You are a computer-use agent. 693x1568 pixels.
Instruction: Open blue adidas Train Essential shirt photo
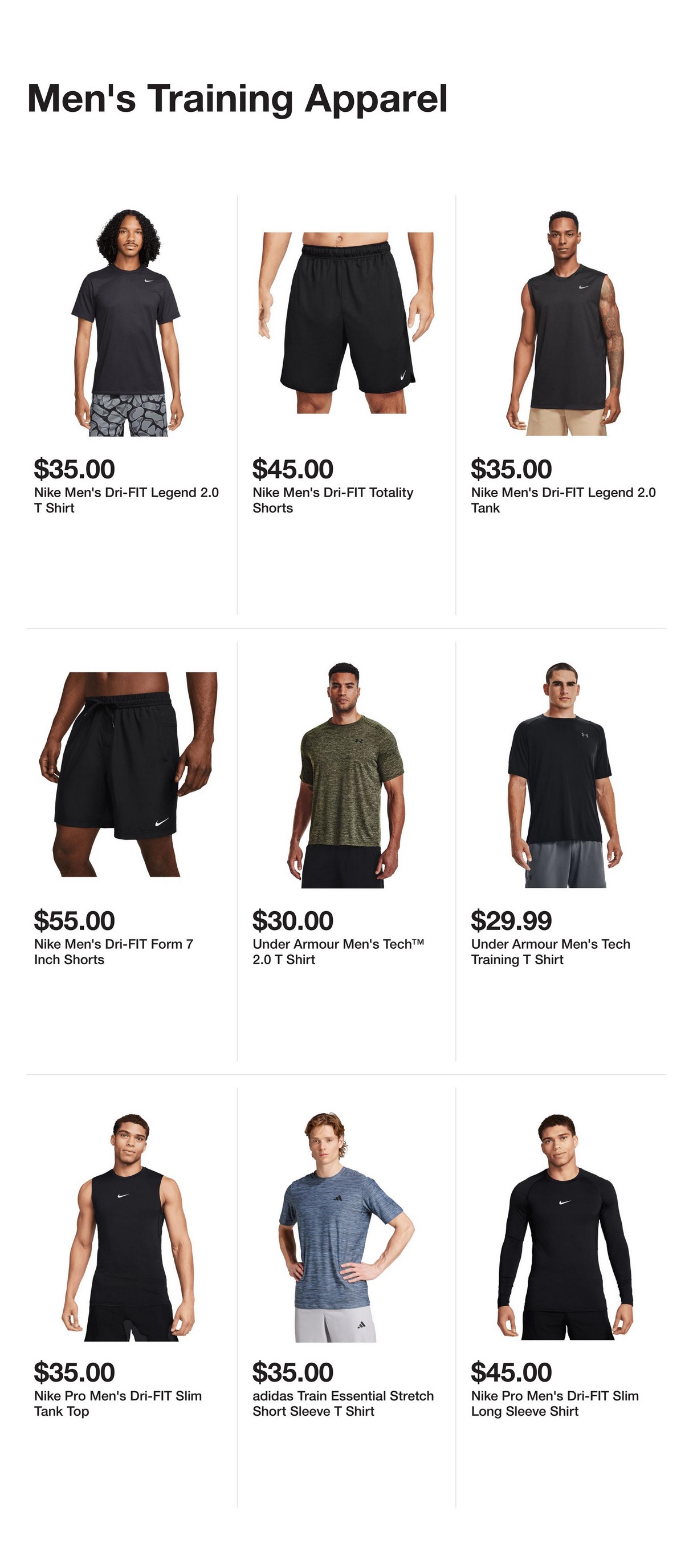346,1227
